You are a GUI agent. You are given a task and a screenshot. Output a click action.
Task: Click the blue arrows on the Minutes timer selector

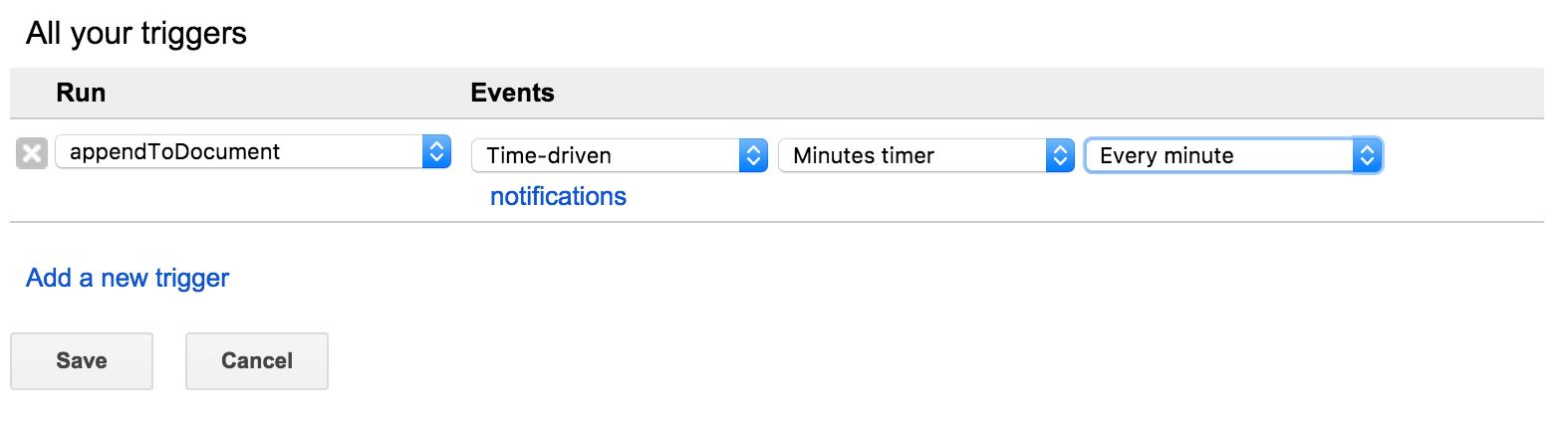pyautogui.click(x=1060, y=155)
